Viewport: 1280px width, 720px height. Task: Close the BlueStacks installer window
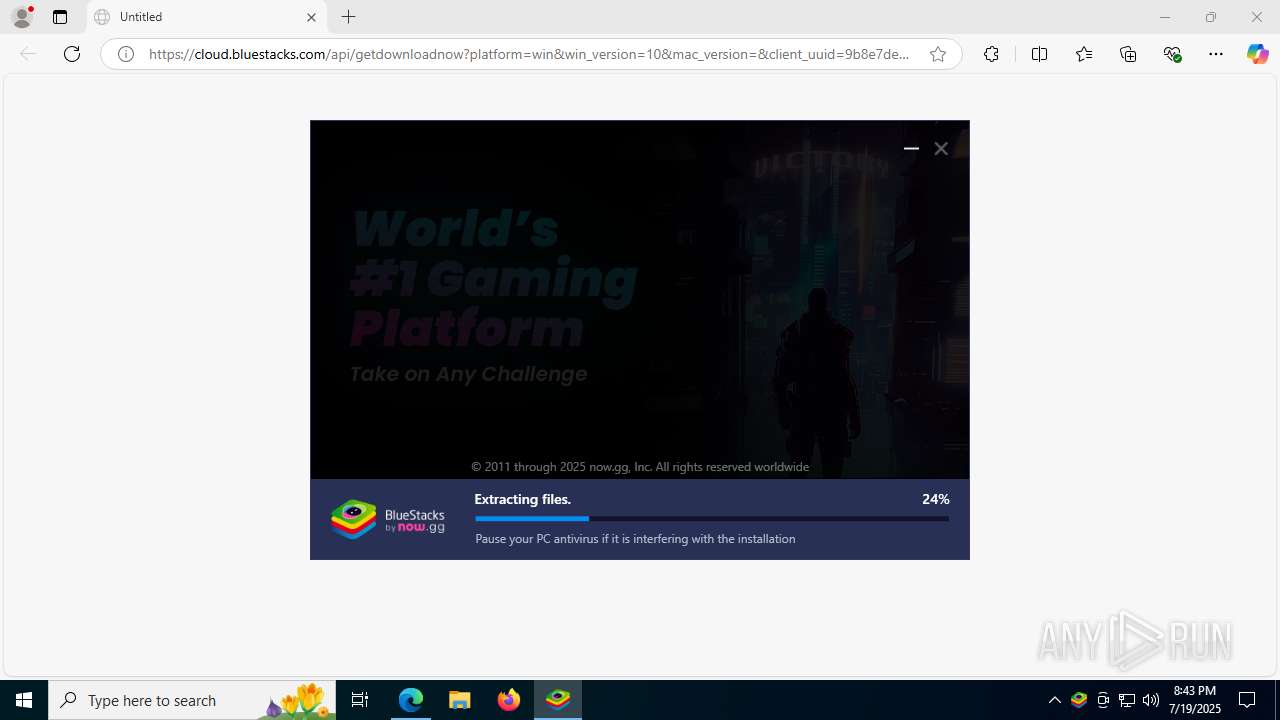941,148
